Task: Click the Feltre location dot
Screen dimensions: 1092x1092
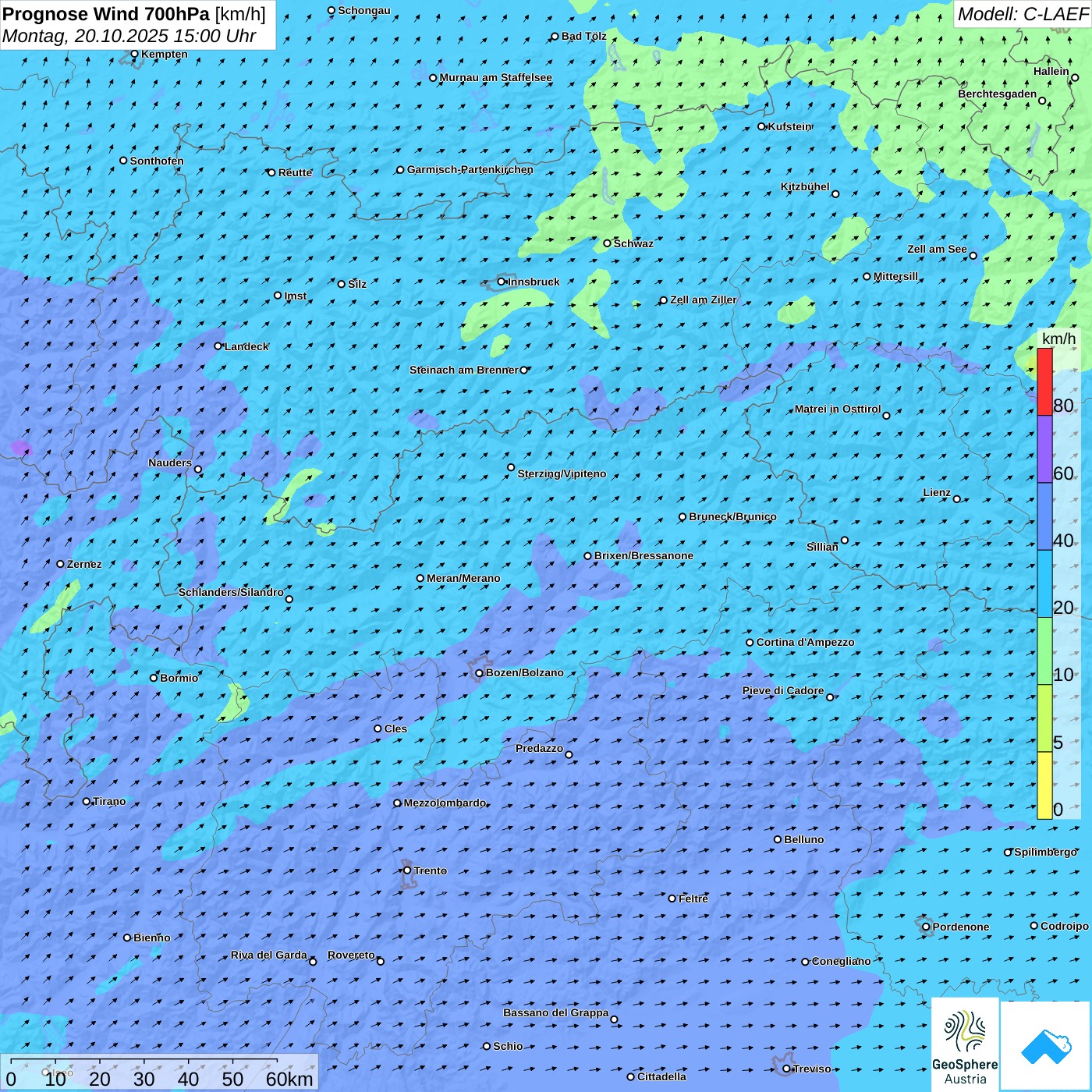Action: pyautogui.click(x=672, y=899)
